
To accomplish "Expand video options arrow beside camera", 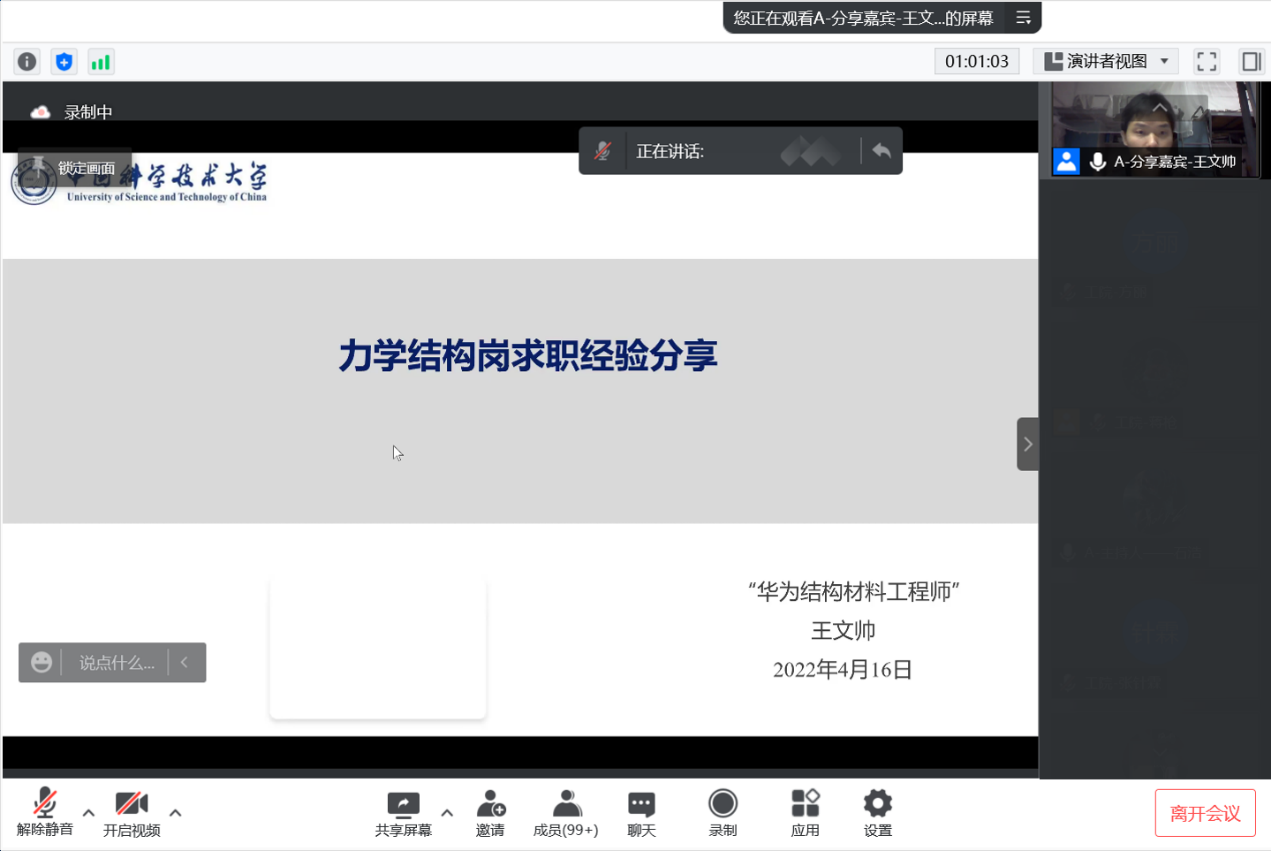I will pyautogui.click(x=175, y=813).
